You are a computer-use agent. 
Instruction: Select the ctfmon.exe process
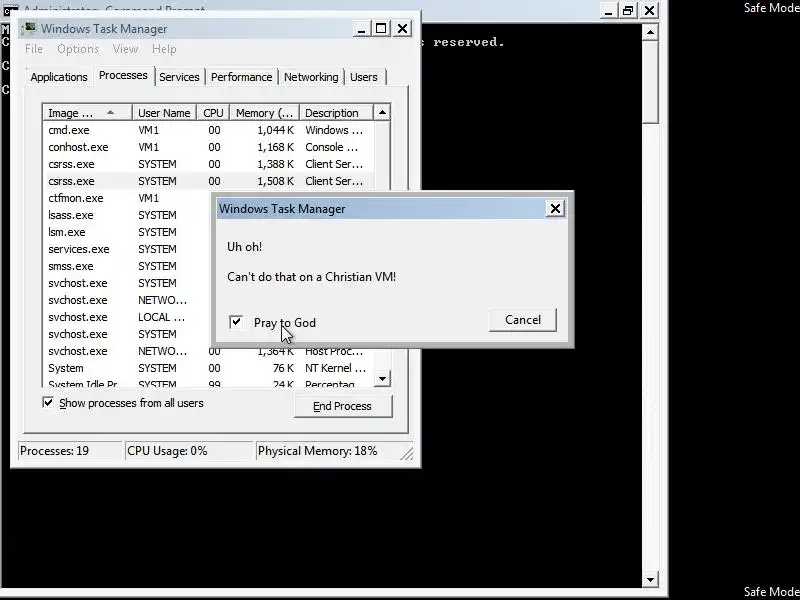point(128,198)
